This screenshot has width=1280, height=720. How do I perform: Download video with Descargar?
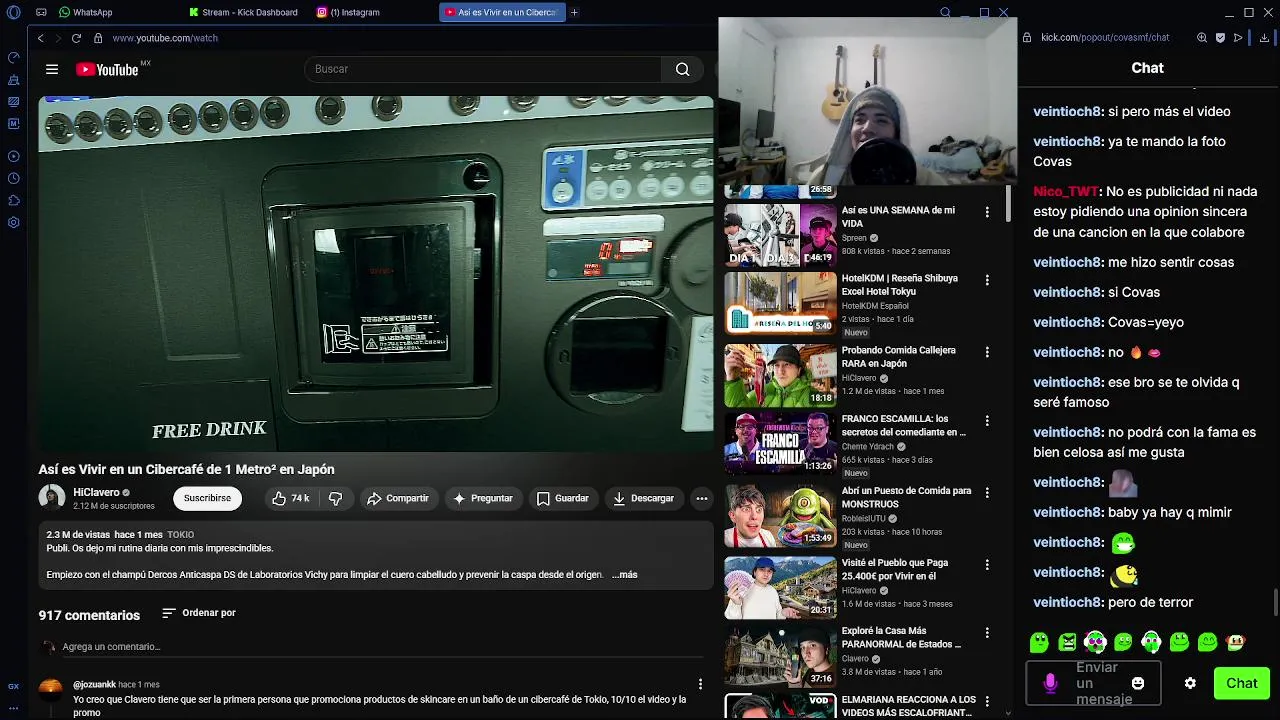[643, 498]
